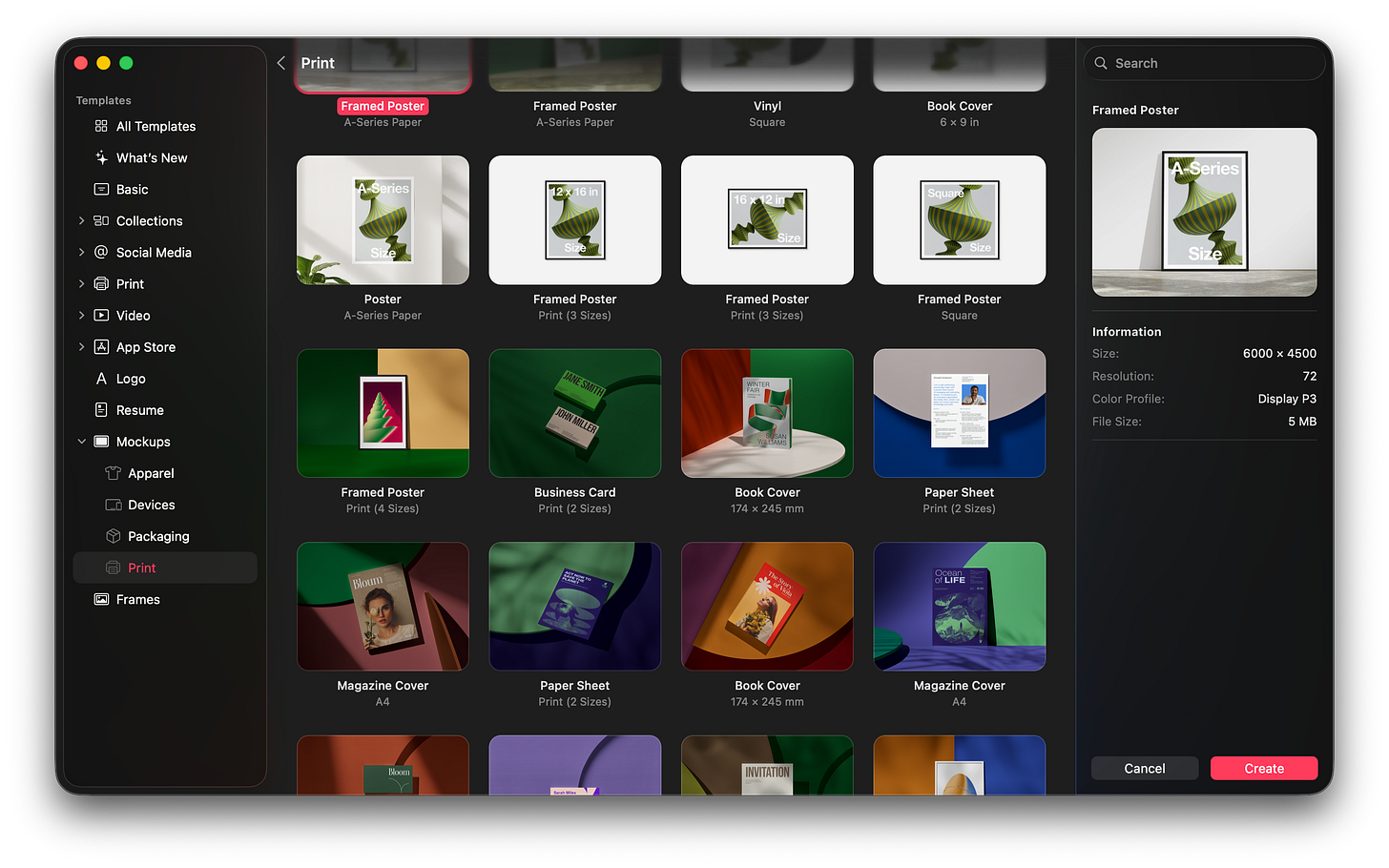1389x868 pixels.
Task: Click the Apparel t-shirt icon
Action: 114,473
